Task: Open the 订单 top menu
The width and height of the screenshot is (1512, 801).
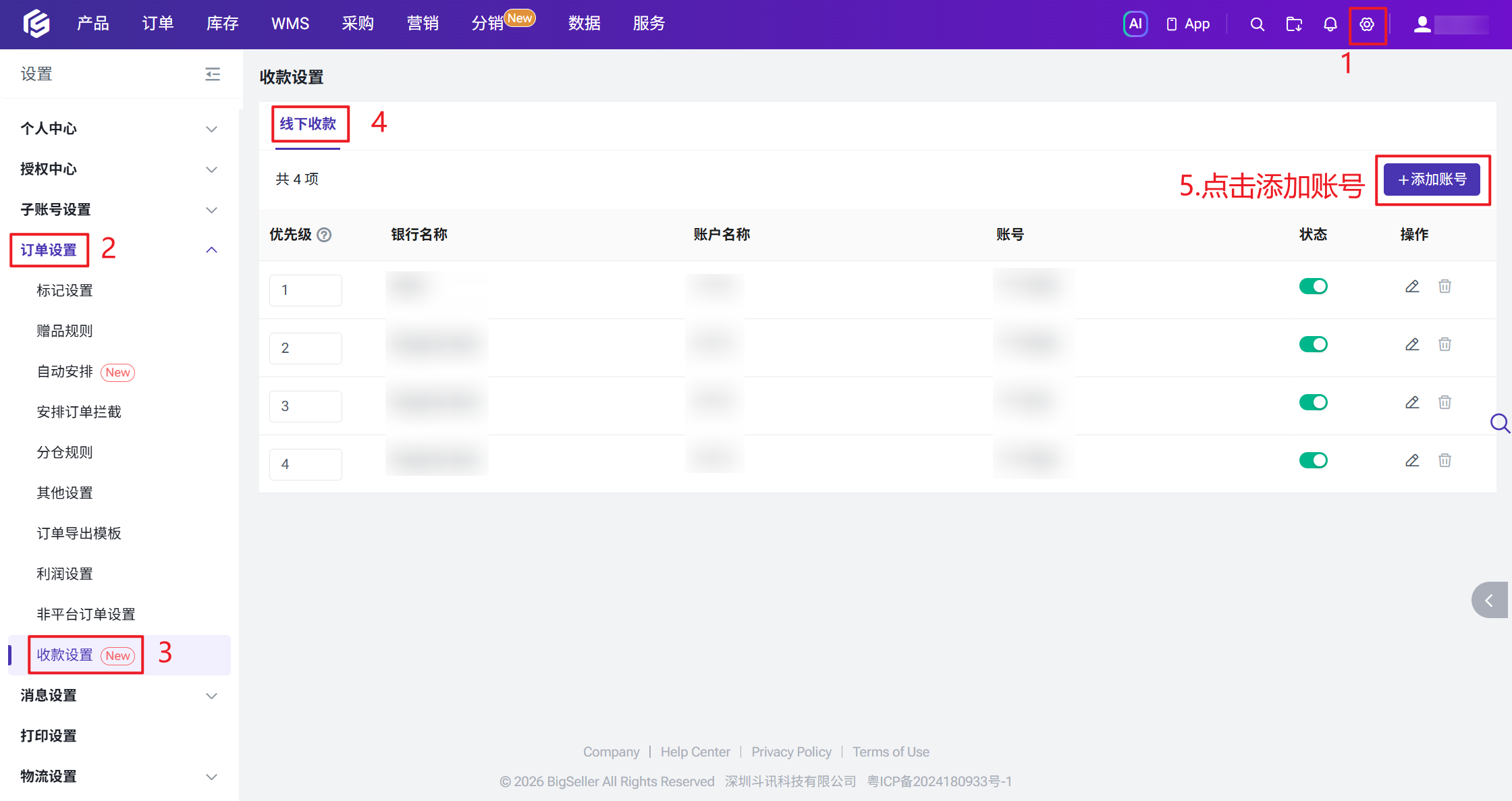Action: (x=158, y=24)
